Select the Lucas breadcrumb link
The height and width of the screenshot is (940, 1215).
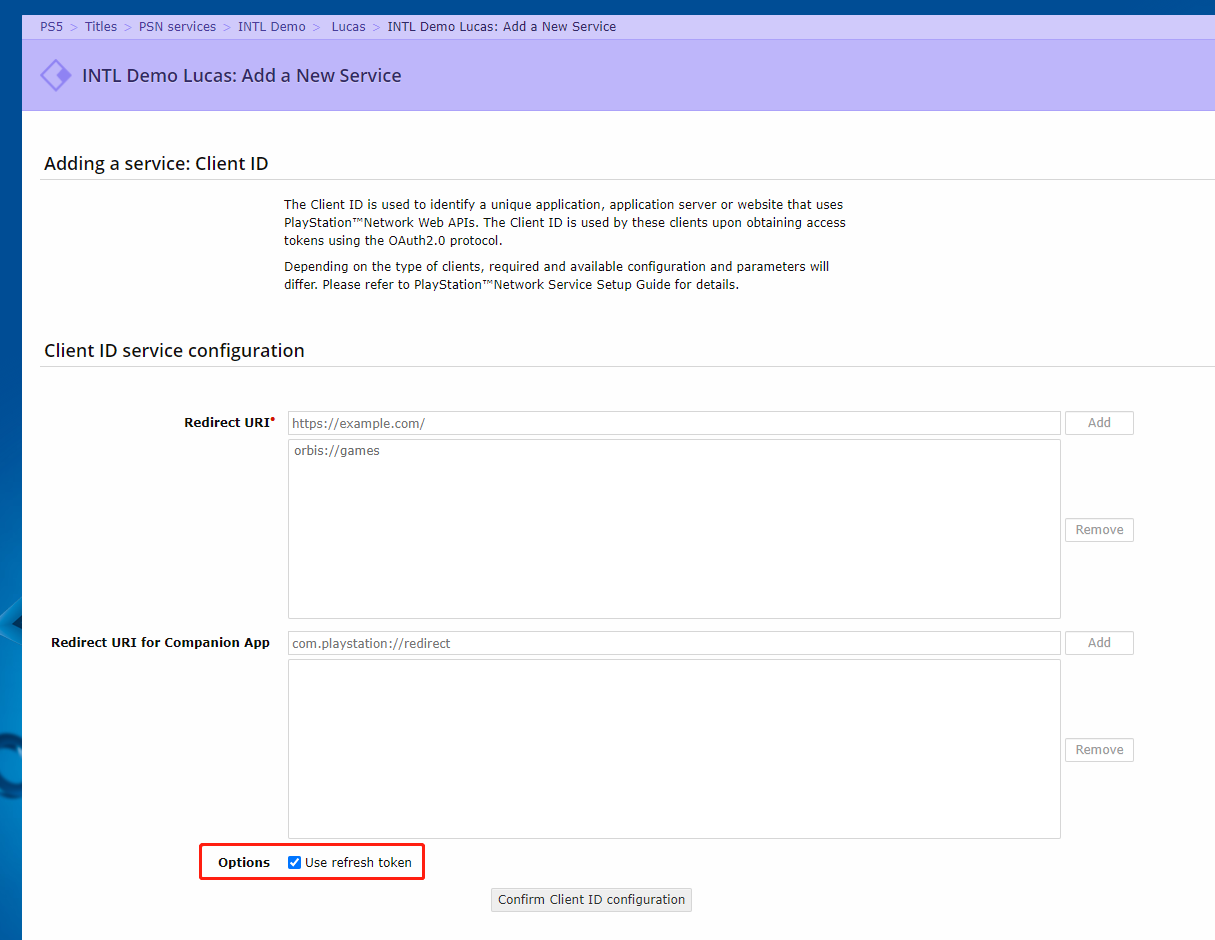pos(348,27)
